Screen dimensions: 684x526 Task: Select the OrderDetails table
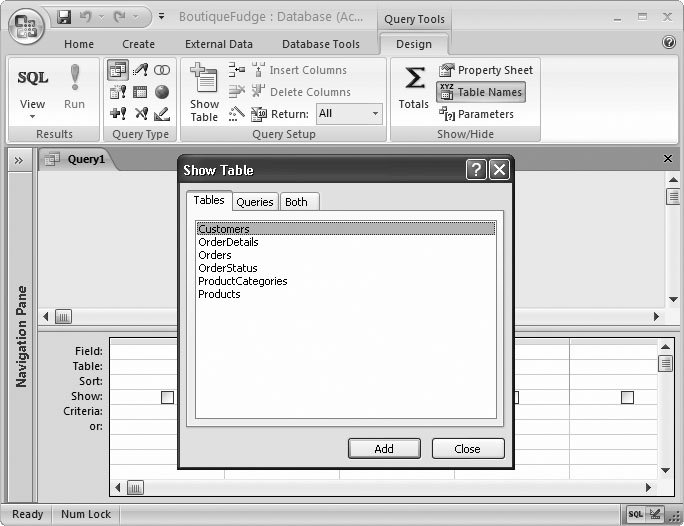pyautogui.click(x=346, y=242)
